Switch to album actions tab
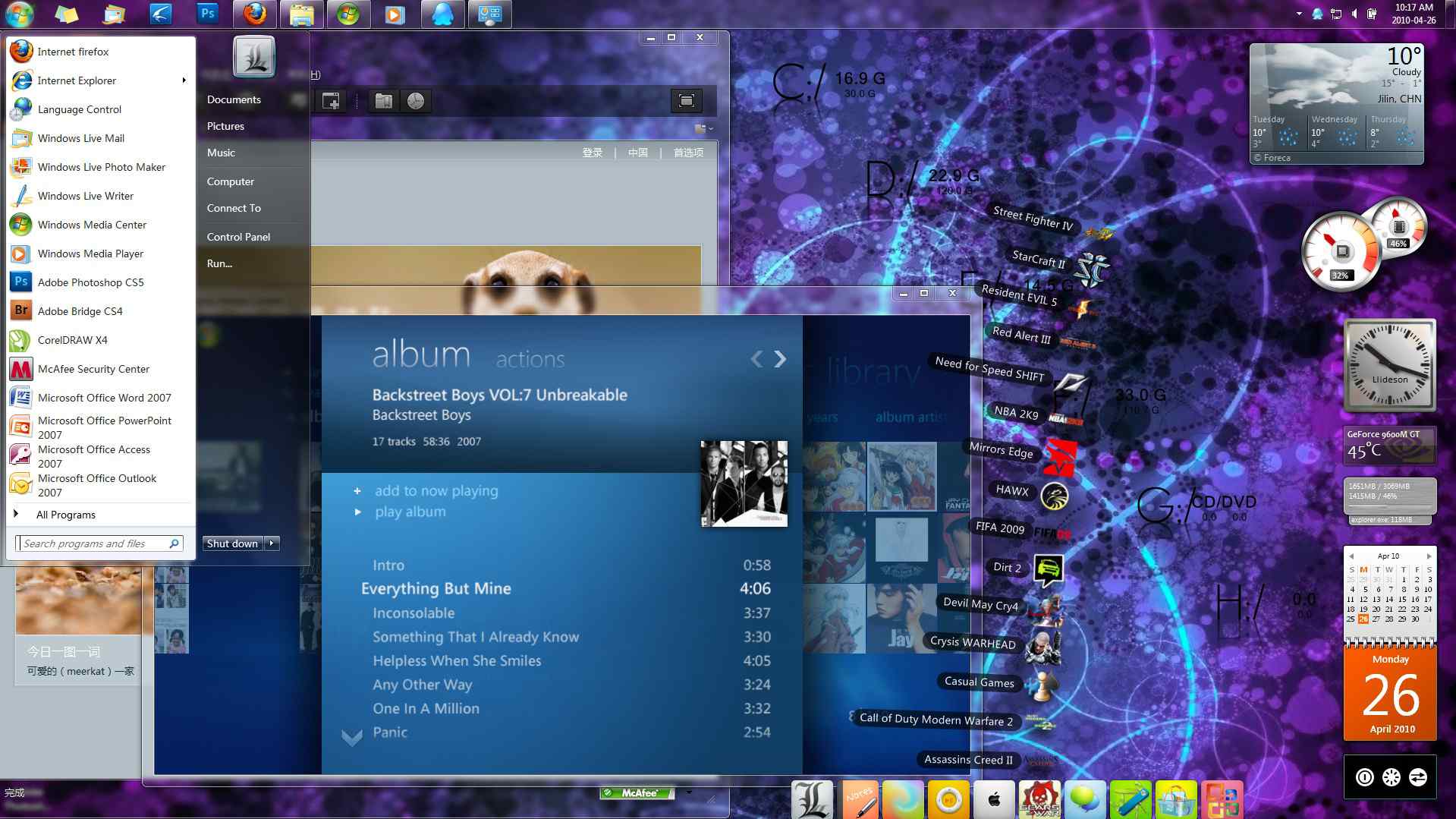 tap(530, 359)
